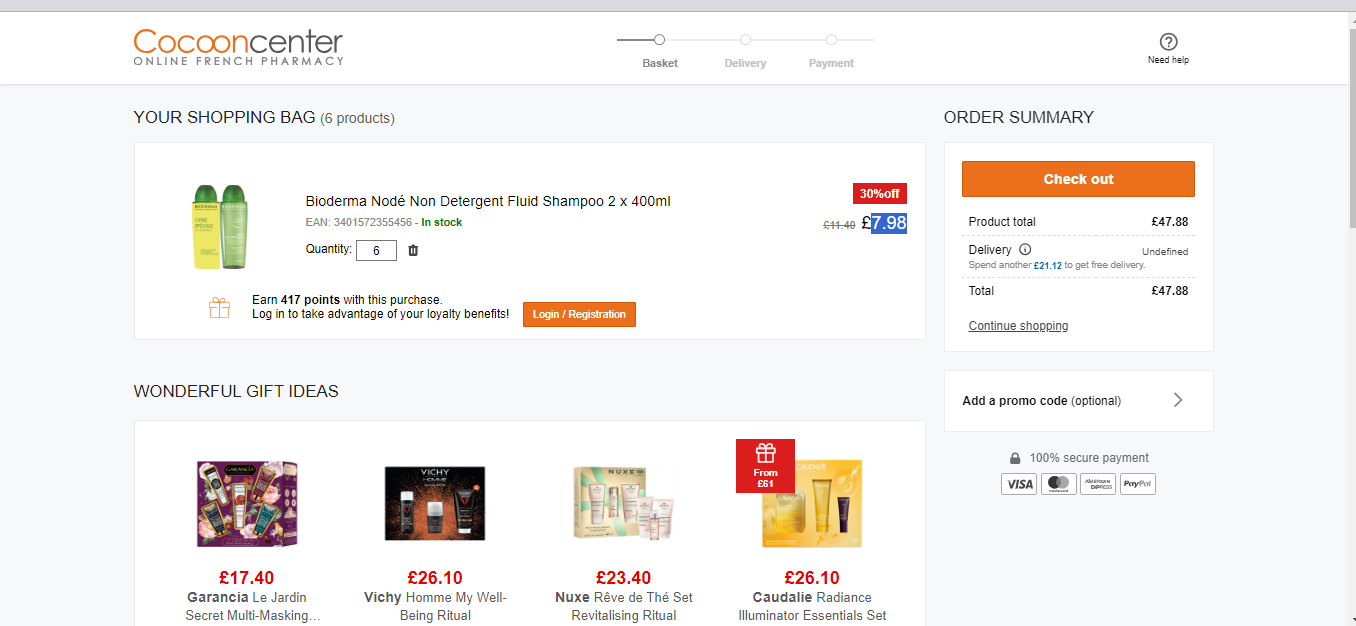Click the Vichy £26.10 price
This screenshot has height=626, width=1356.
click(x=435, y=578)
